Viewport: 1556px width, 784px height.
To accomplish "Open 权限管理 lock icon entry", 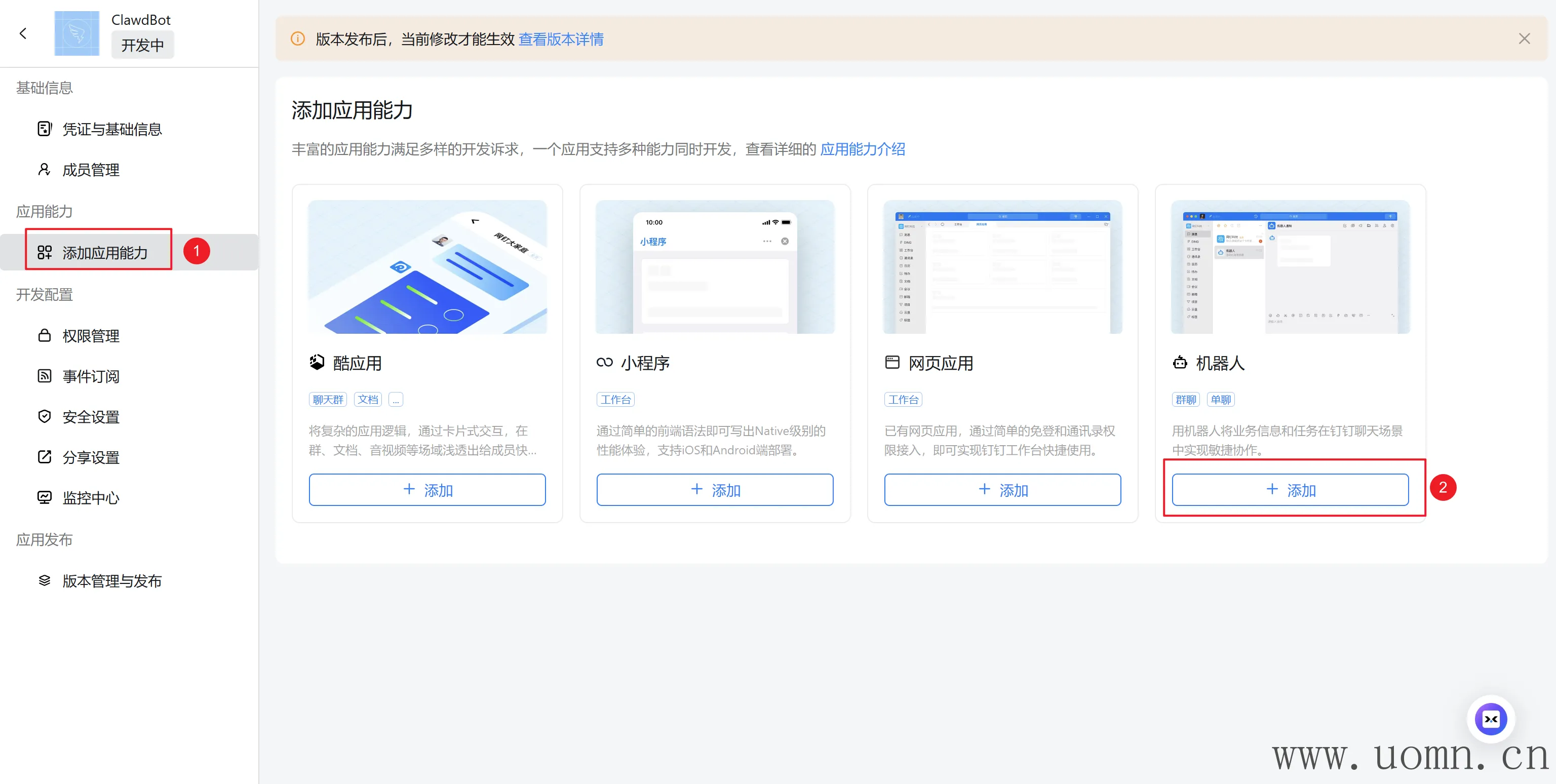I will pyautogui.click(x=44, y=335).
